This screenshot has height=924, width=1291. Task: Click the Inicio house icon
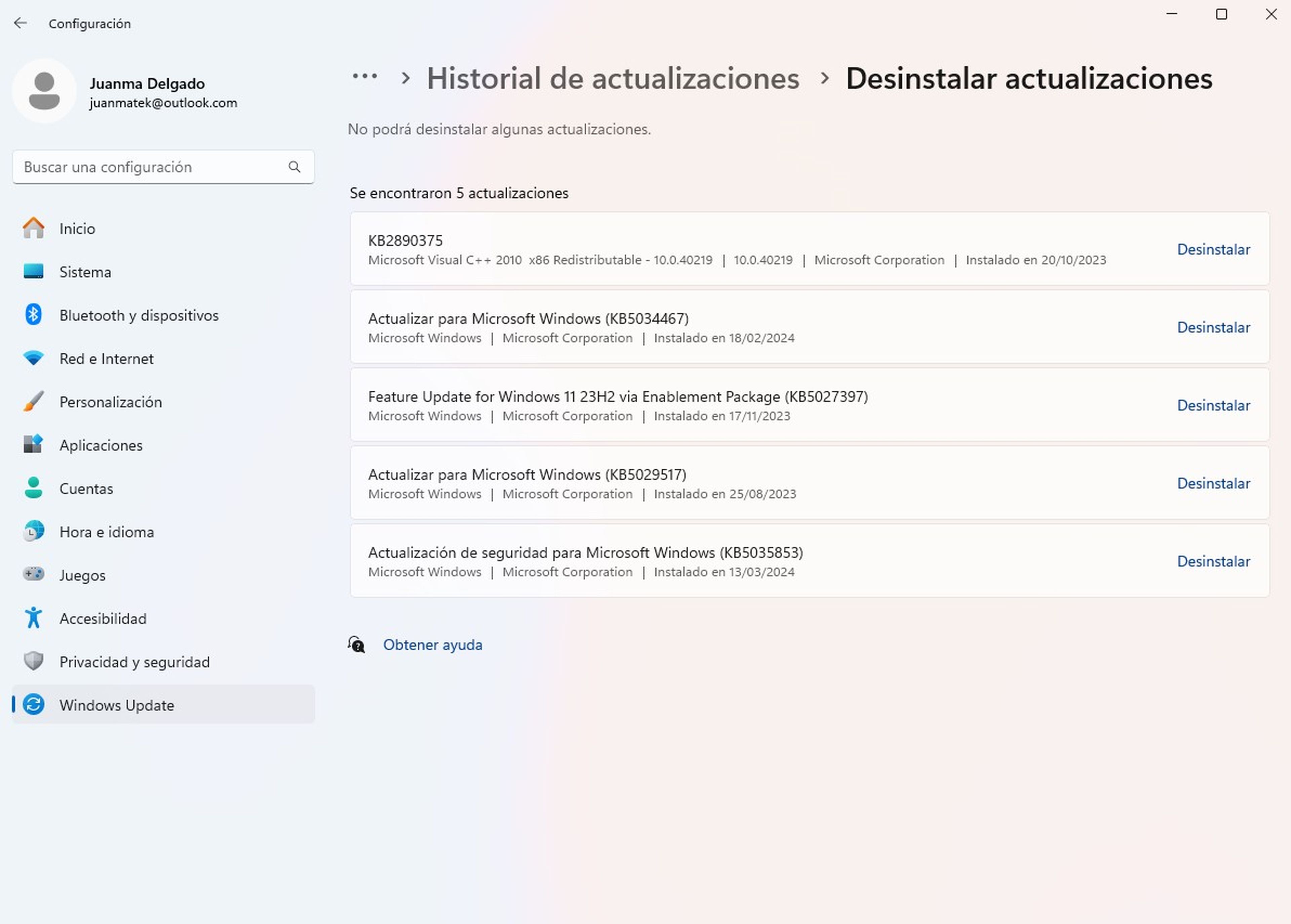[x=34, y=228]
